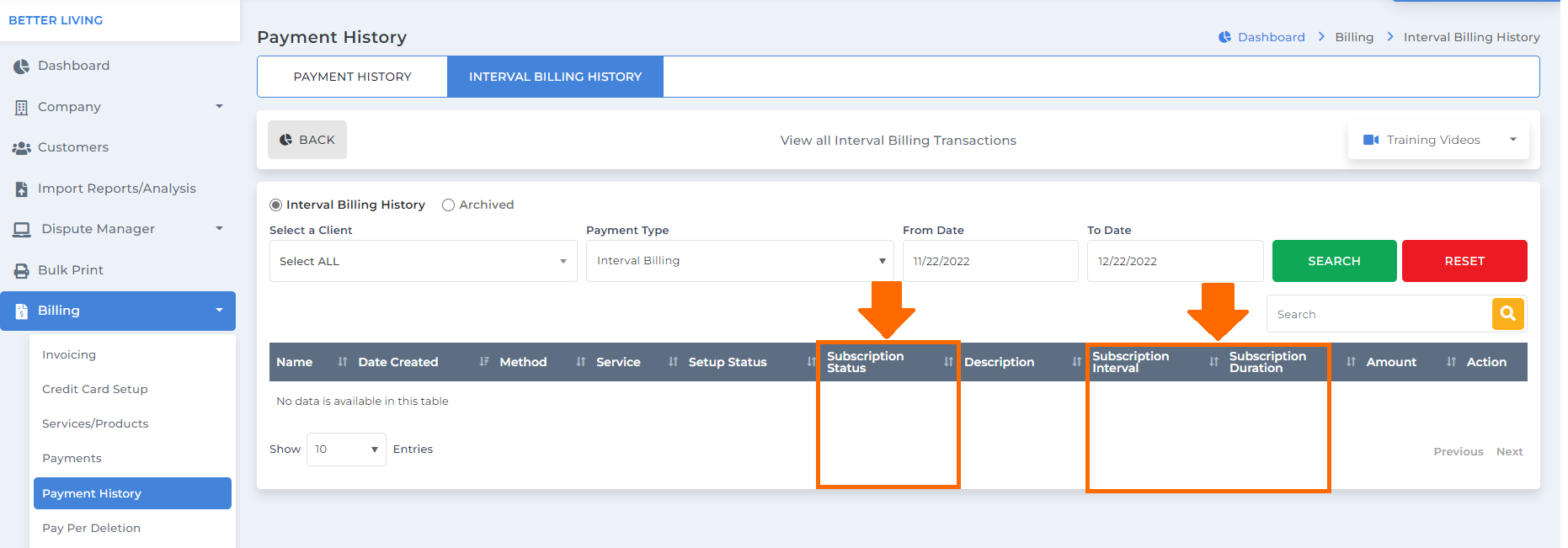The height and width of the screenshot is (548, 1568).
Task: Click the From Date input field
Action: pyautogui.click(x=990, y=261)
